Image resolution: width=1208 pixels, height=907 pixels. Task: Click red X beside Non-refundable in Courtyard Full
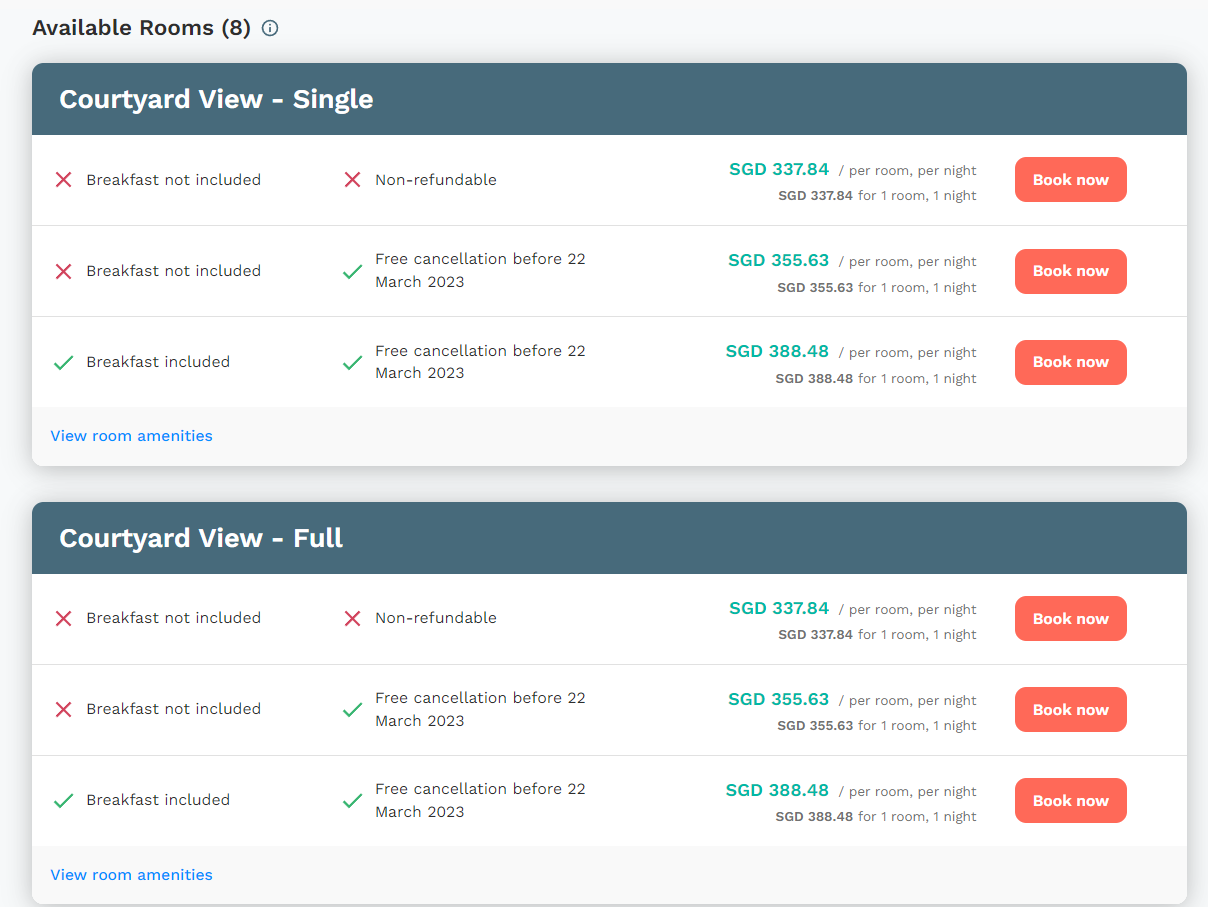pyautogui.click(x=352, y=618)
